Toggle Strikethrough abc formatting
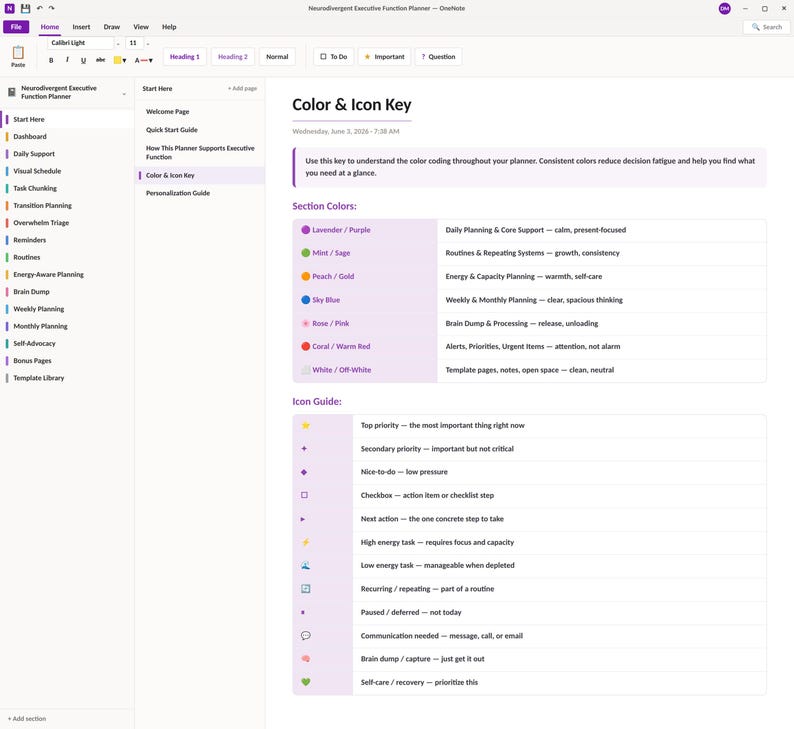 pyautogui.click(x=100, y=60)
